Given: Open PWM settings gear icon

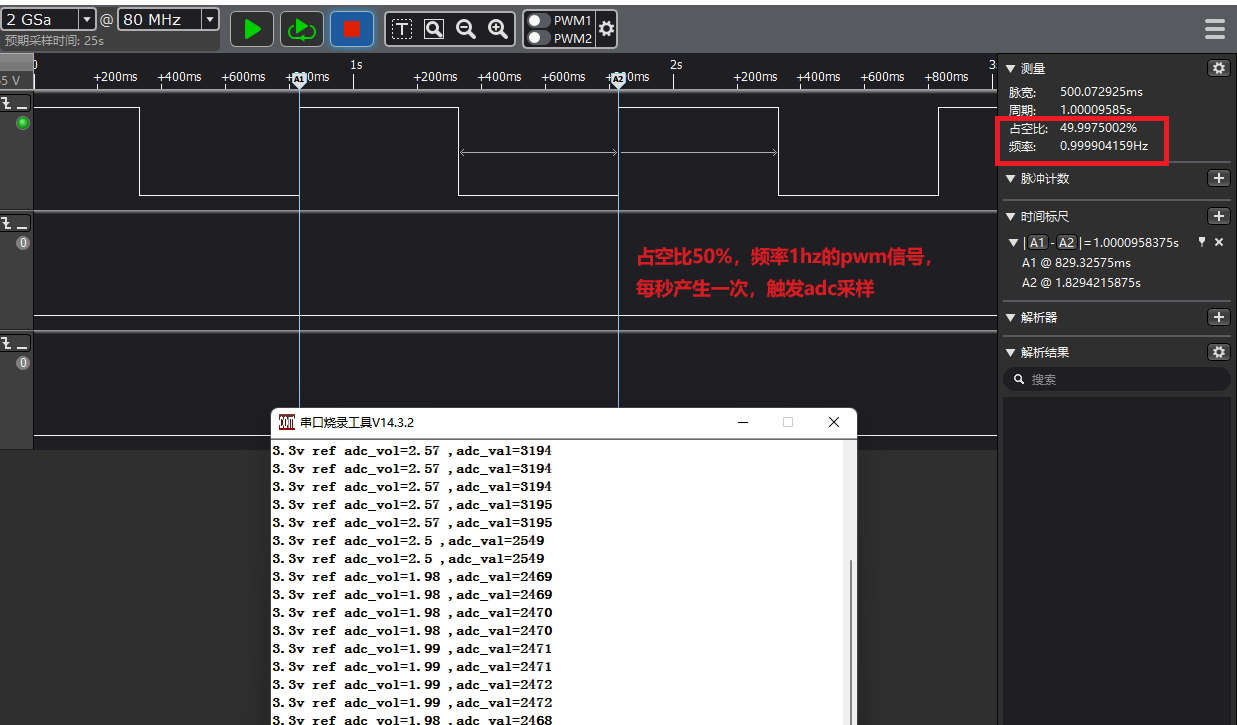Looking at the screenshot, I should point(606,29).
